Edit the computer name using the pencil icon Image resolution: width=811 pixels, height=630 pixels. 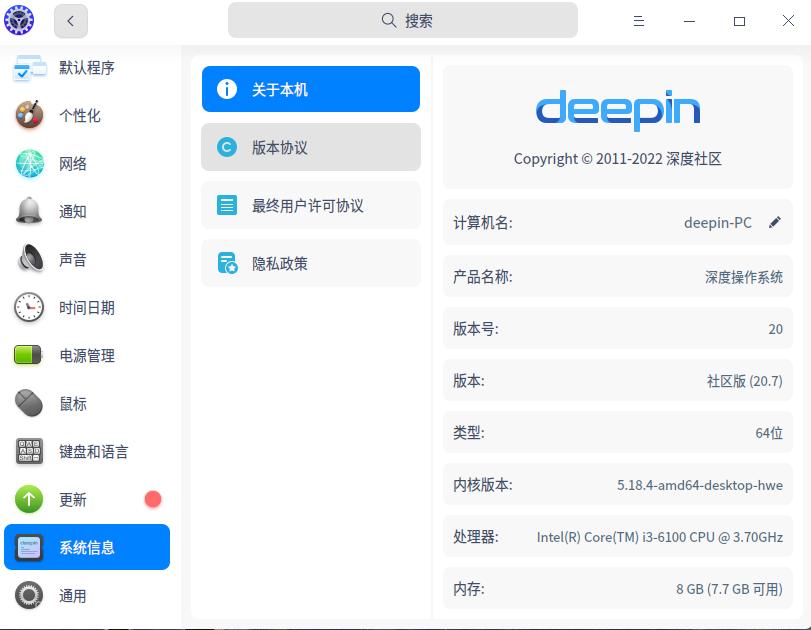[775, 222]
